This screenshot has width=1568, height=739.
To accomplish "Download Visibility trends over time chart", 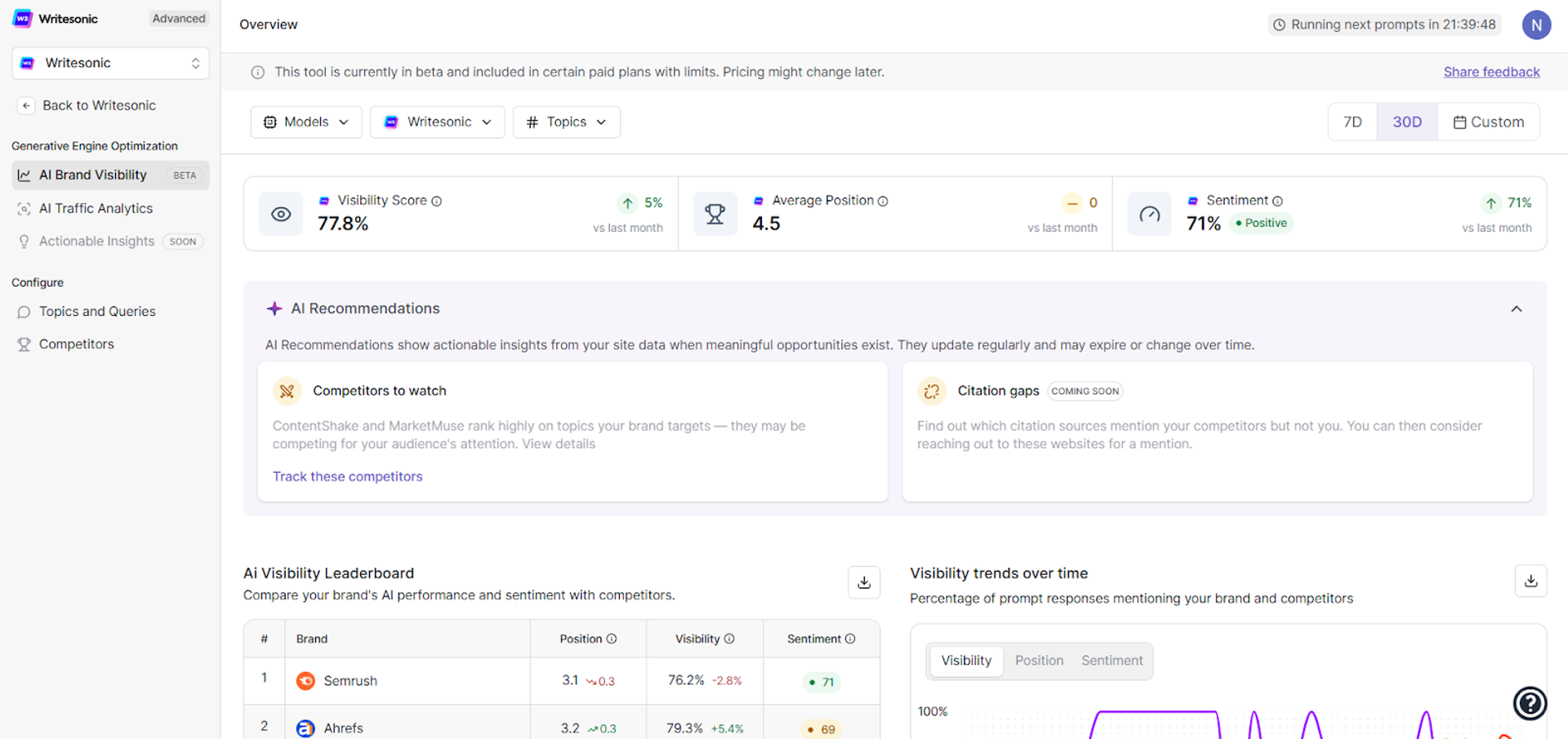I will click(1531, 581).
